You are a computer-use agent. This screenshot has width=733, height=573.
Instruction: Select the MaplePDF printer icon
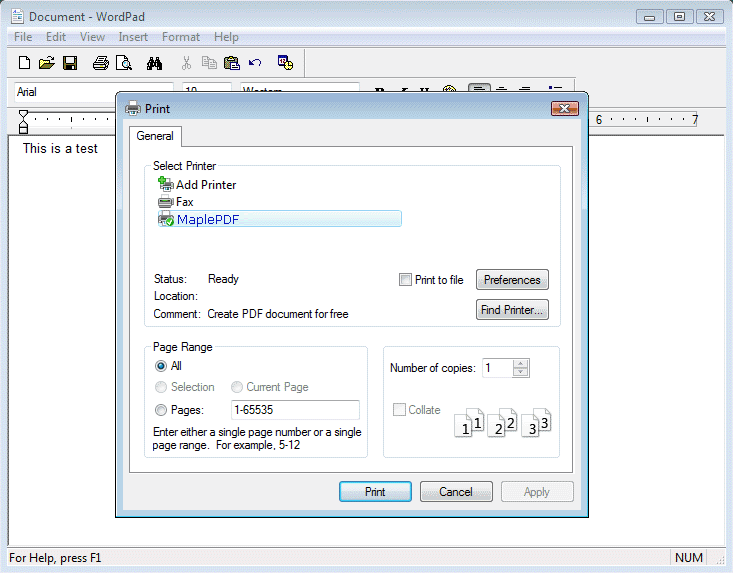[165, 219]
